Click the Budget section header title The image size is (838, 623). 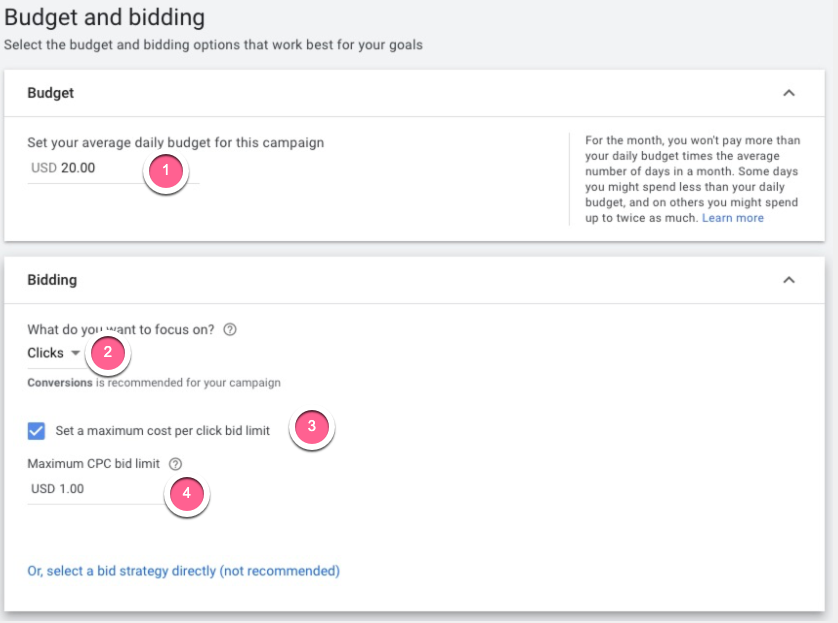tap(50, 93)
